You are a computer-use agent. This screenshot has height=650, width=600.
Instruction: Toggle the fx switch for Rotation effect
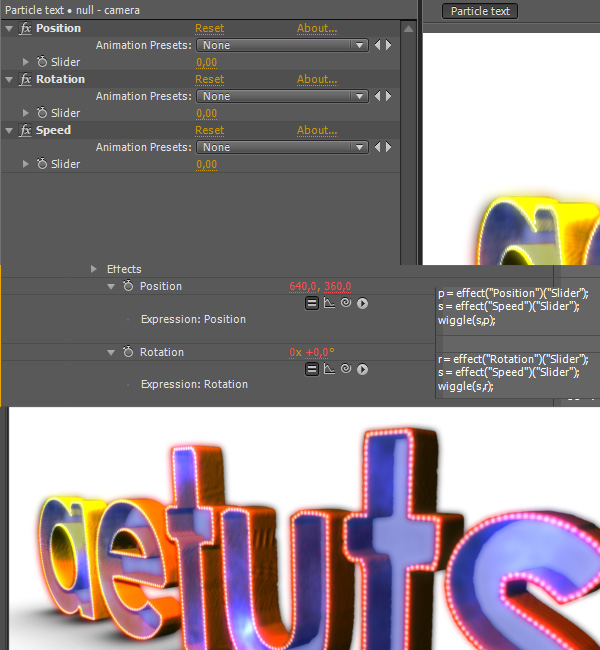coord(26,79)
